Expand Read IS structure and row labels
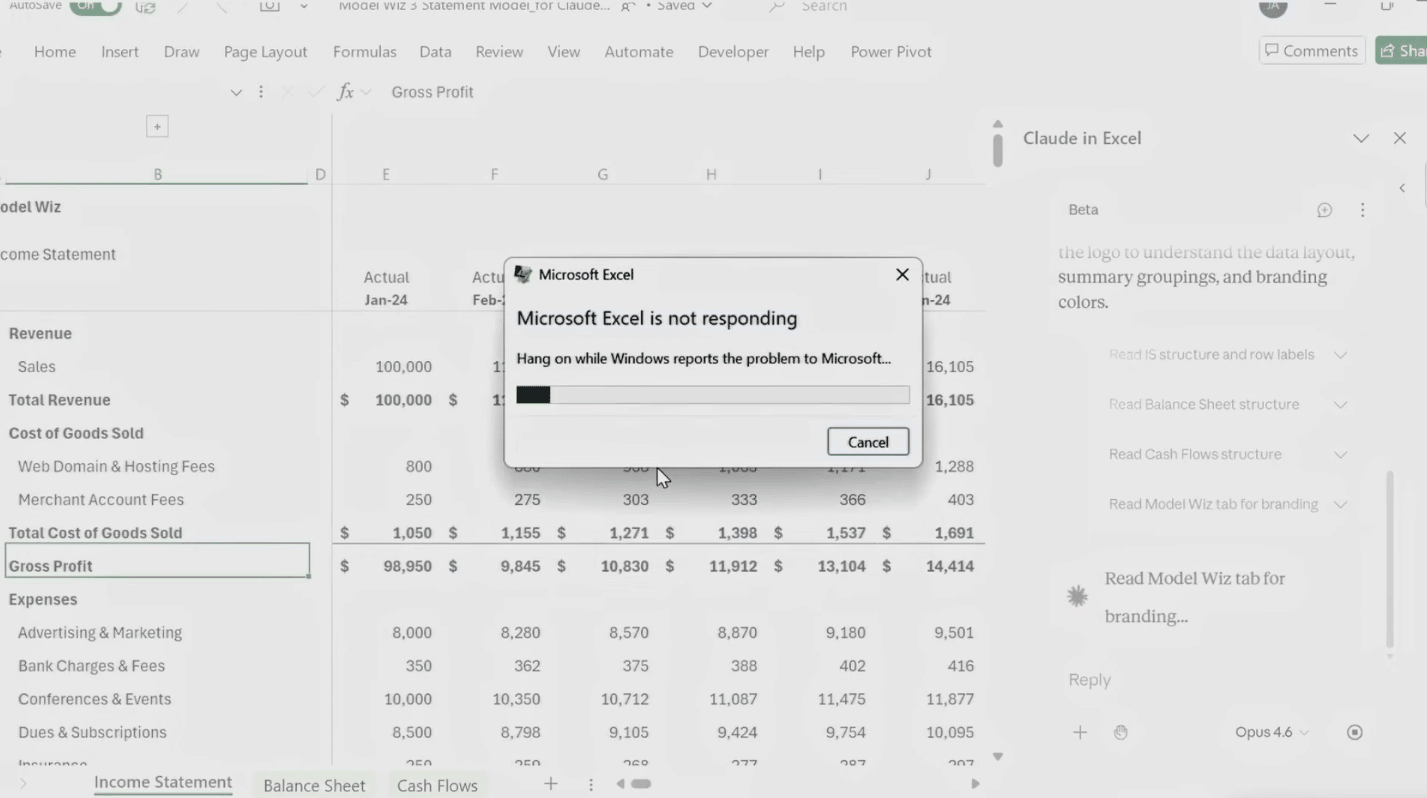Viewport: 1427px width, 798px height. click(1228, 355)
